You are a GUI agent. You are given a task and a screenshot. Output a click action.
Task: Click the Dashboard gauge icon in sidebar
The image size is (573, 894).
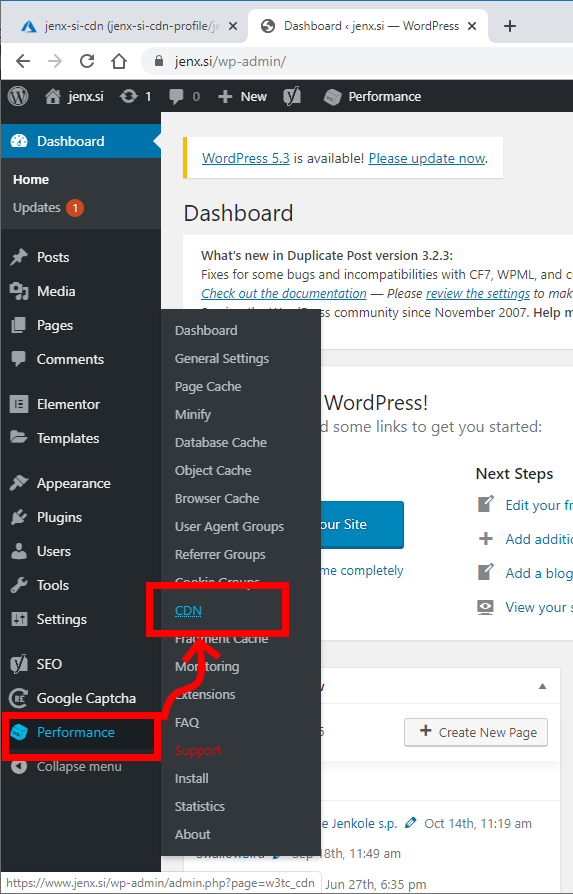[x=19, y=141]
